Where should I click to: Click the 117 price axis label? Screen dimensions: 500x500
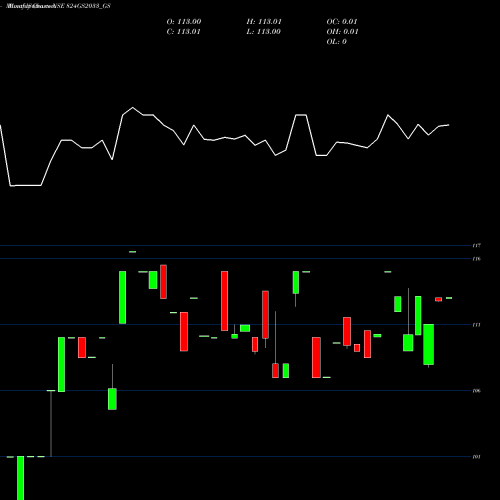(x=477, y=246)
